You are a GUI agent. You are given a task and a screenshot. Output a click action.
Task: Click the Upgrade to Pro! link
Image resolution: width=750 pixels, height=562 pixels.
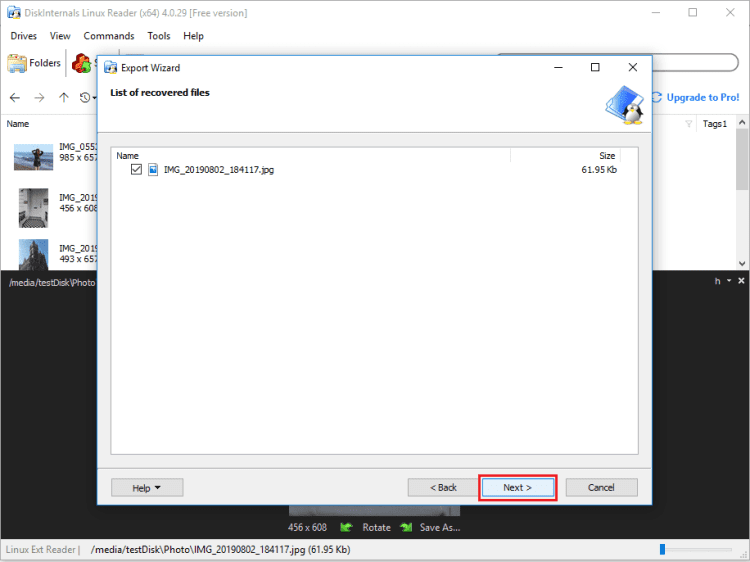point(703,98)
